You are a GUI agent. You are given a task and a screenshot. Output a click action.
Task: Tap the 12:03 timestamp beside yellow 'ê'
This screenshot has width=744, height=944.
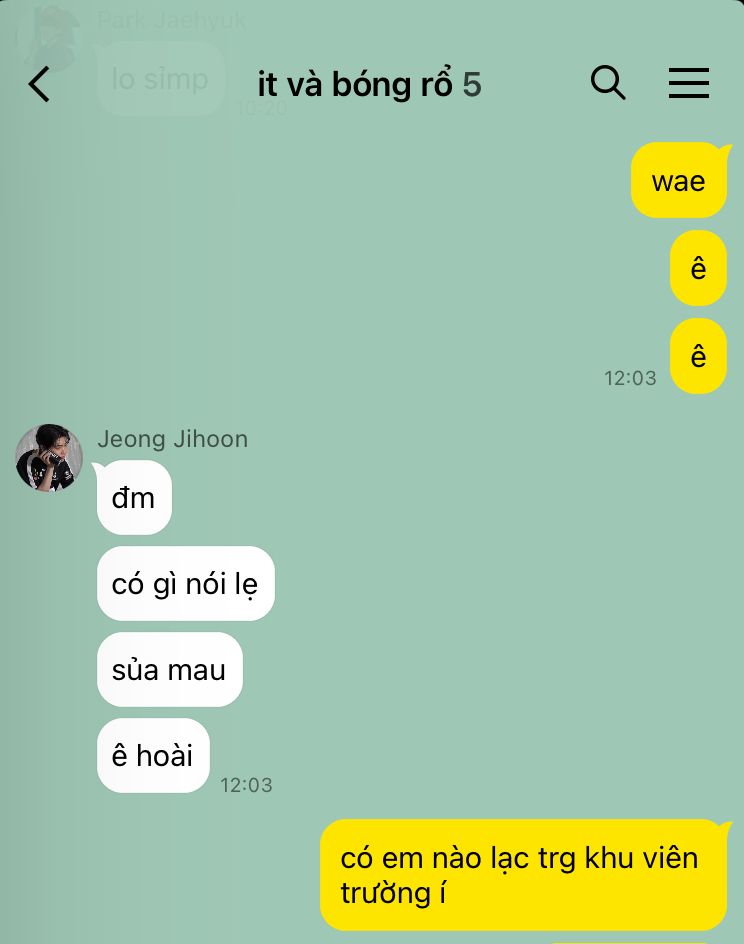coord(630,378)
